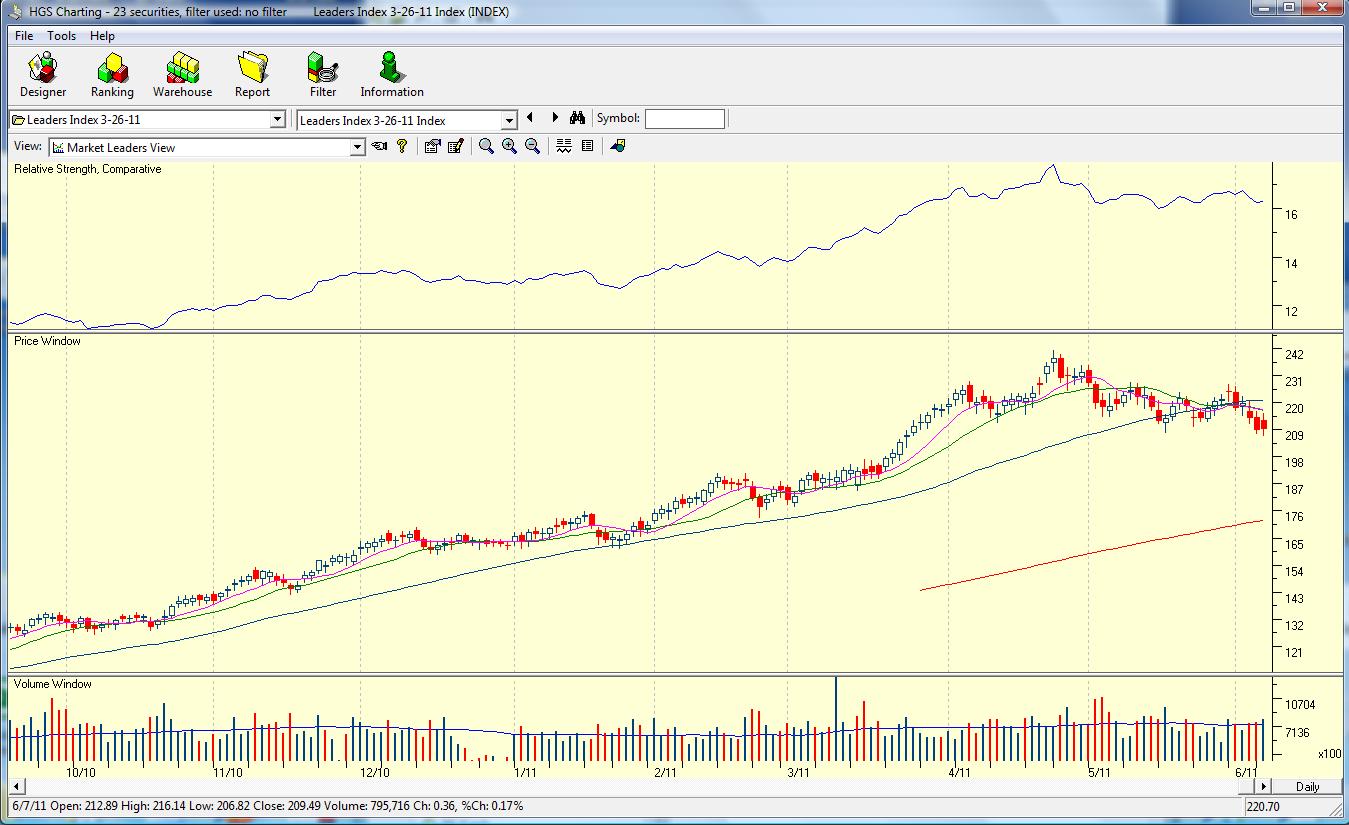
Task: Click the Volume Window label
Action: pyautogui.click(x=53, y=684)
